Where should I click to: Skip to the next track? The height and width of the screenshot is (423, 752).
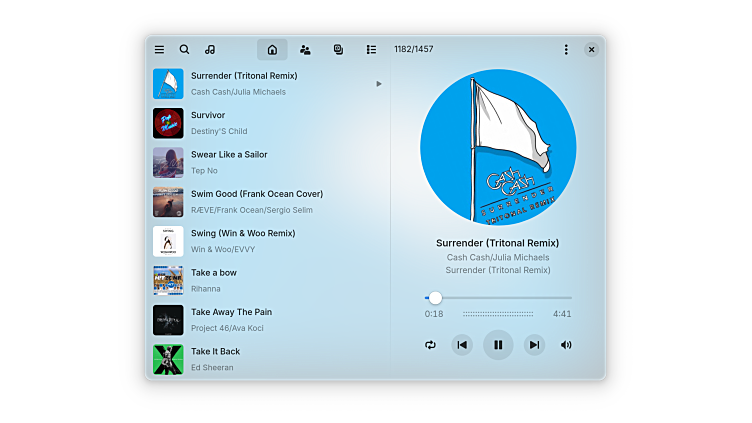pyautogui.click(x=534, y=345)
